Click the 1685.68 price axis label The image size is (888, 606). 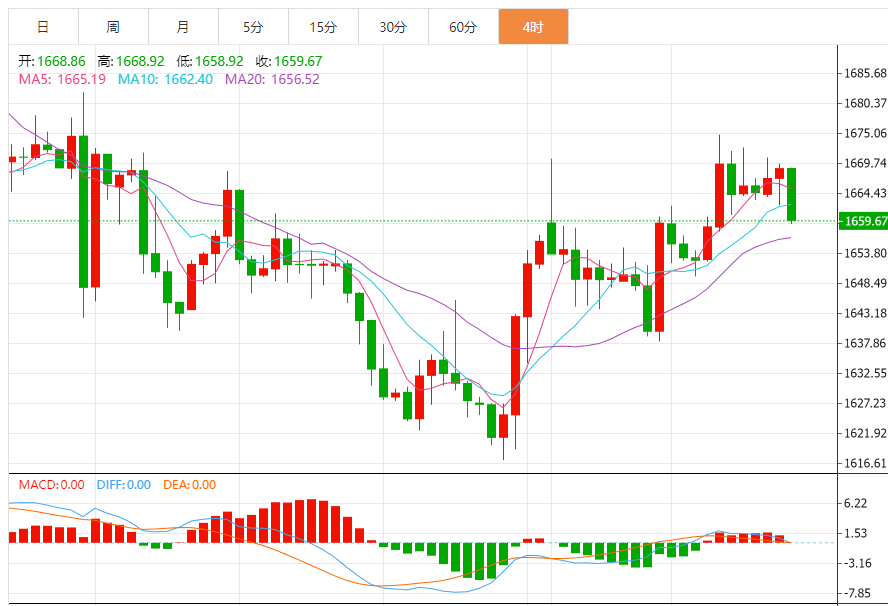pos(865,73)
